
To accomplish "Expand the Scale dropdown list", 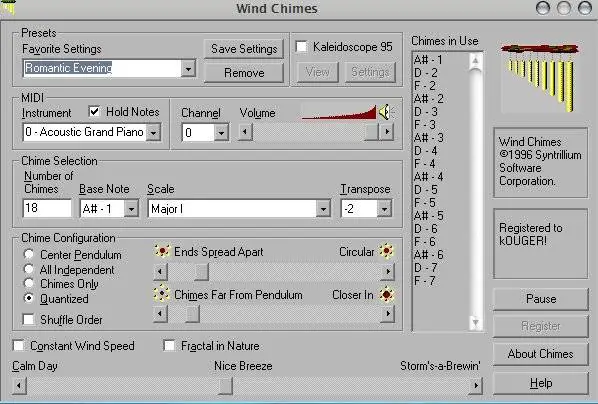I will coord(323,209).
